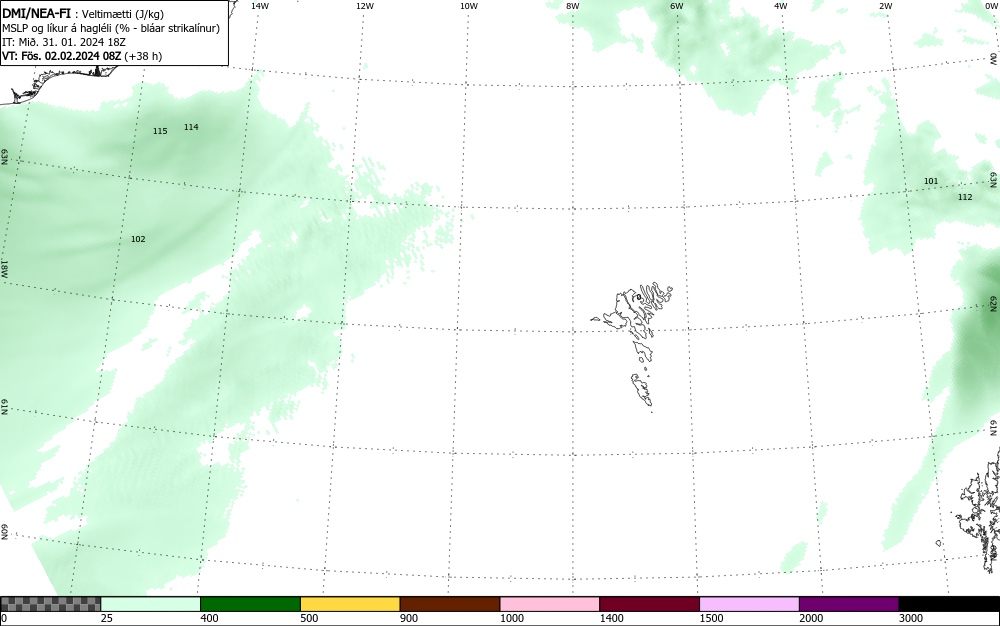1000x626 pixels.
Task: Pick the dark maroon 1400 legend swatch
Action: (x=649, y=604)
